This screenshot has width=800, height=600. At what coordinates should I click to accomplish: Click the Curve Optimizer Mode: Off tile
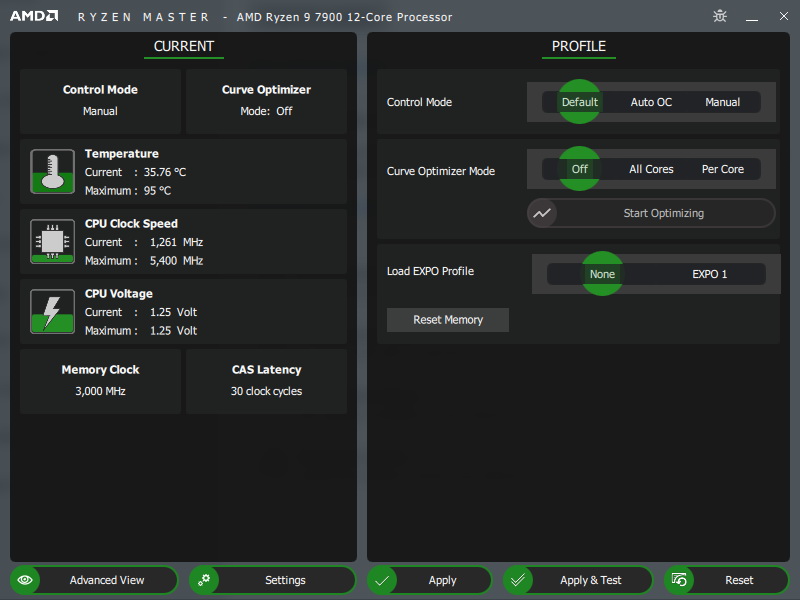266,101
